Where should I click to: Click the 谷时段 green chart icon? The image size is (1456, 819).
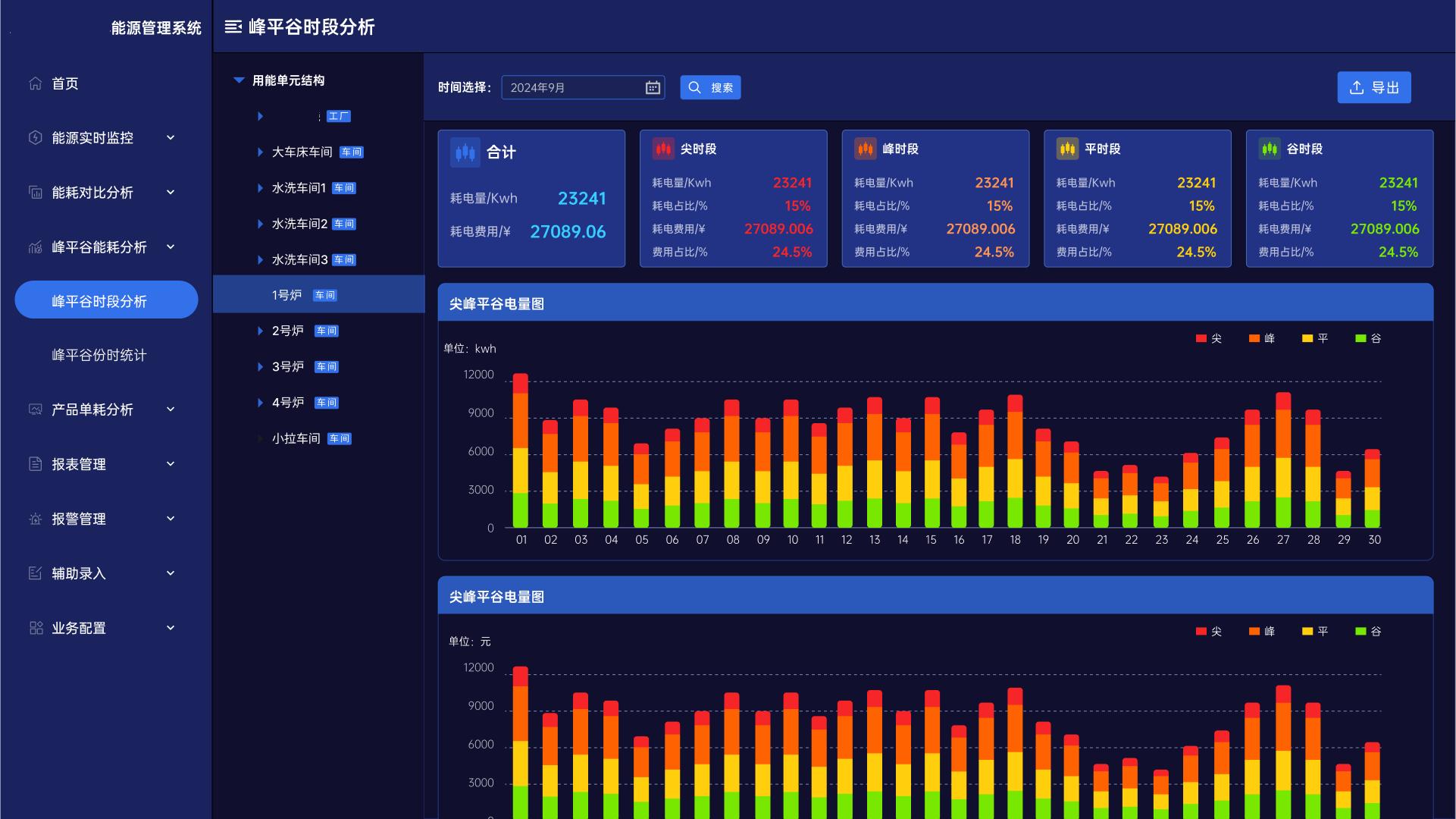1270,149
